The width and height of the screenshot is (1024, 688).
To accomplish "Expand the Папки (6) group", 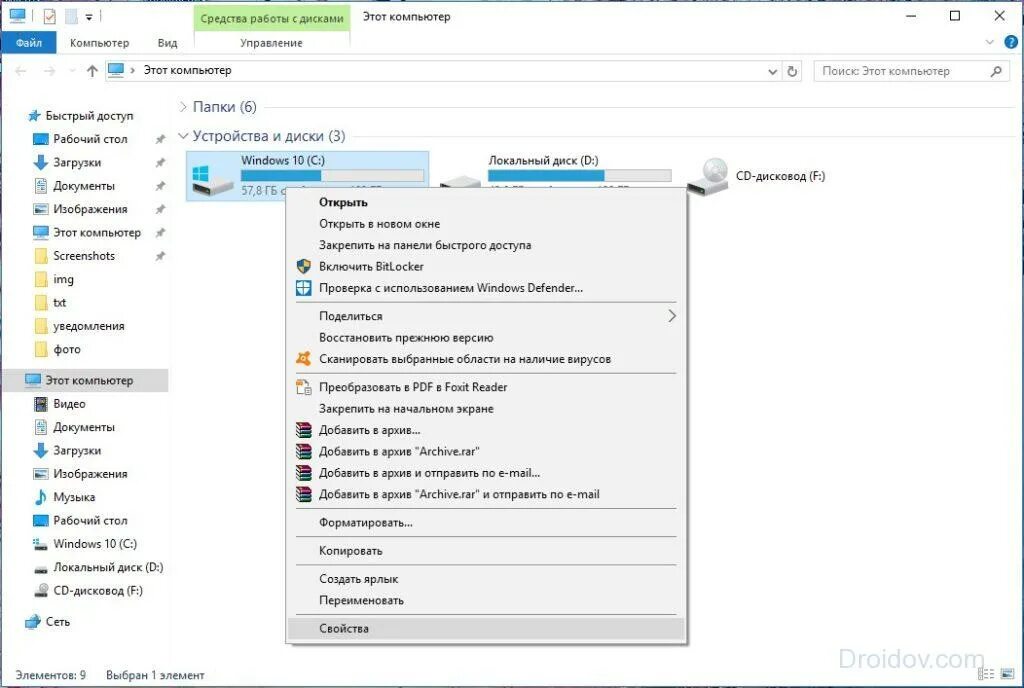I will (184, 106).
